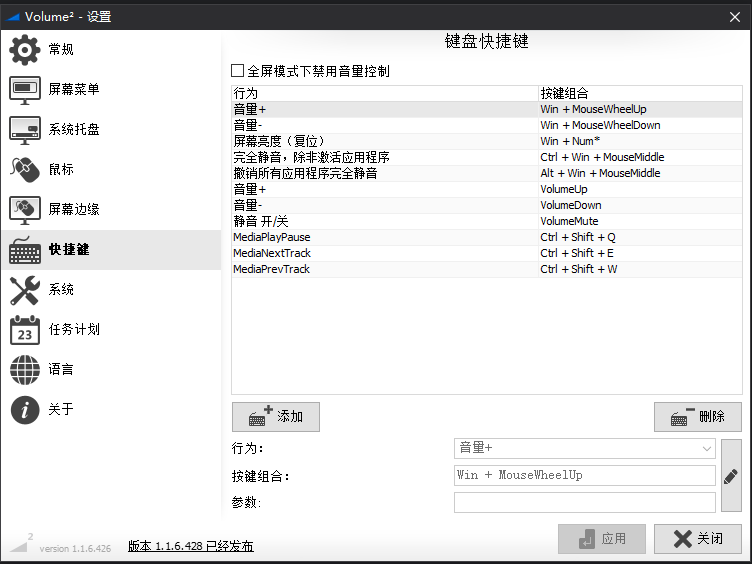This screenshot has height=564, width=752.
Task: Click the 关闭 button
Action: pyautogui.click(x=697, y=539)
